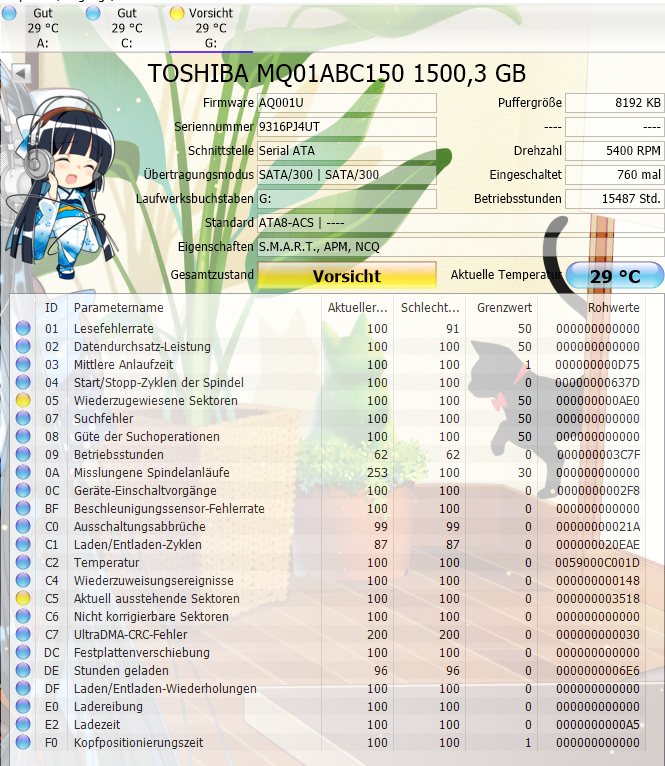Click the status icon for Datendurchsatz-Leistung
Image resolution: width=665 pixels, height=766 pixels.
pyautogui.click(x=23, y=346)
